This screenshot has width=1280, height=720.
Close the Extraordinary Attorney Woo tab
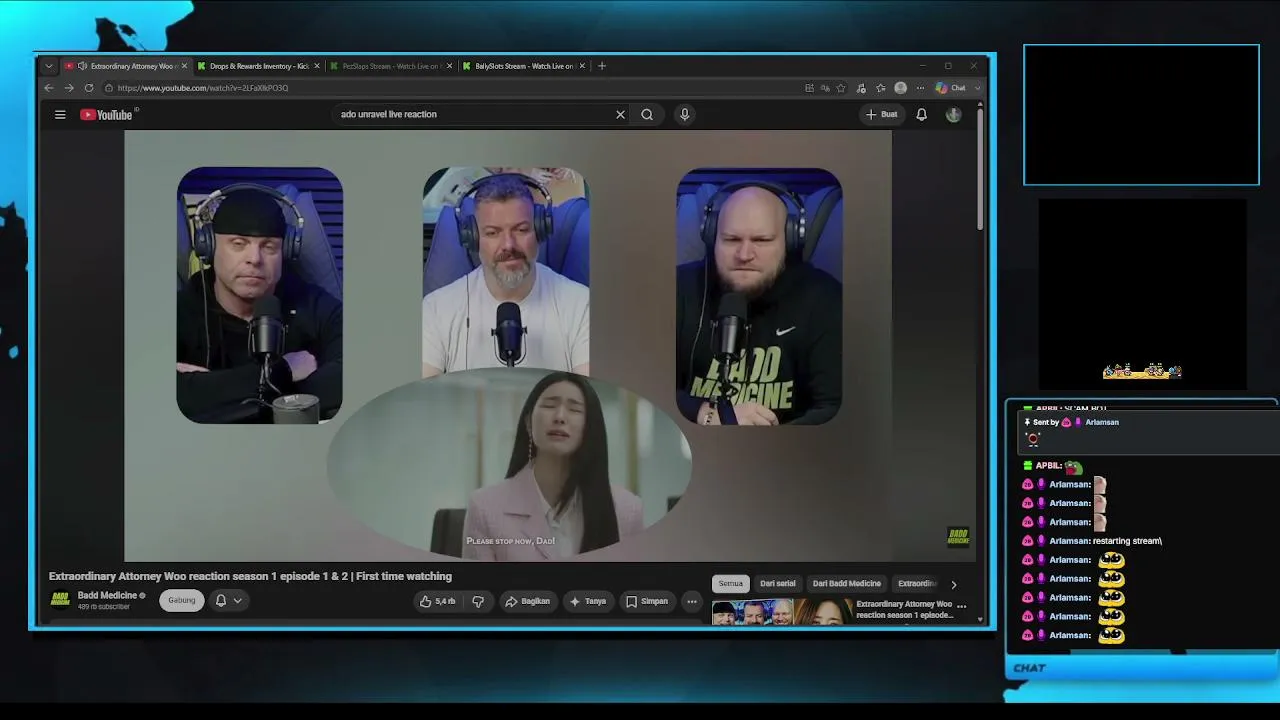184,66
